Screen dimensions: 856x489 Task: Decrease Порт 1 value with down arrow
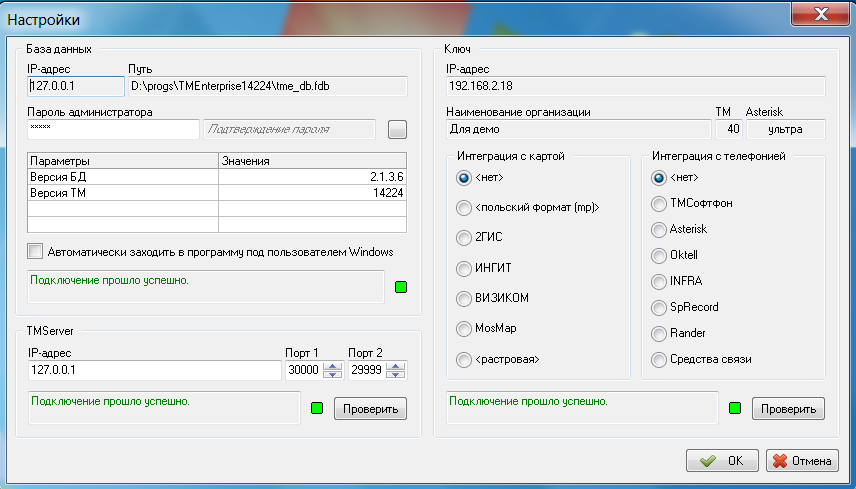click(x=332, y=375)
